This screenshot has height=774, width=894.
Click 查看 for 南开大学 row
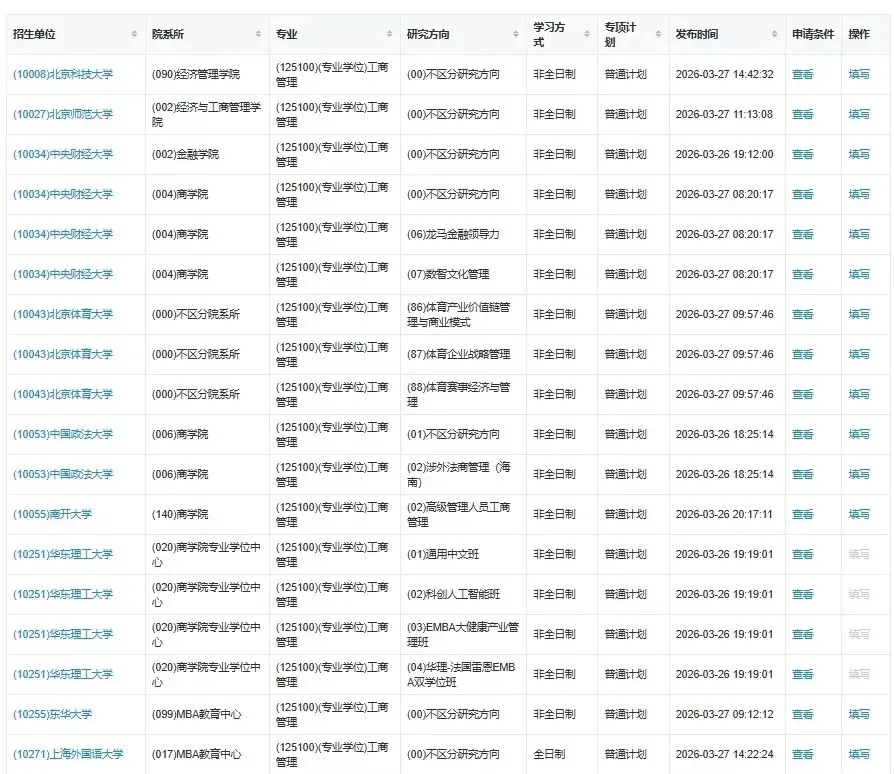coord(802,514)
